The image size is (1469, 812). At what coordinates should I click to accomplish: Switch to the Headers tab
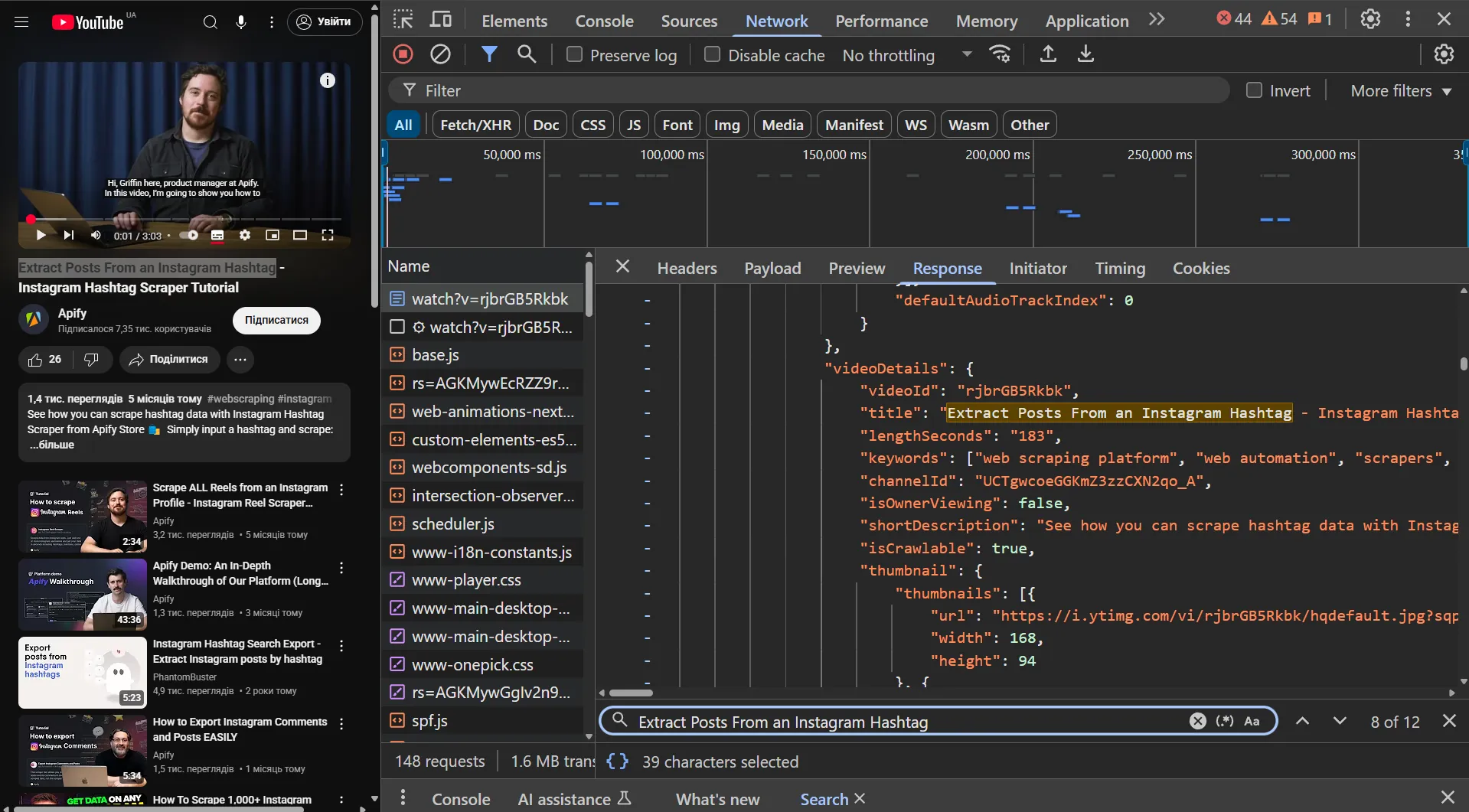point(687,268)
